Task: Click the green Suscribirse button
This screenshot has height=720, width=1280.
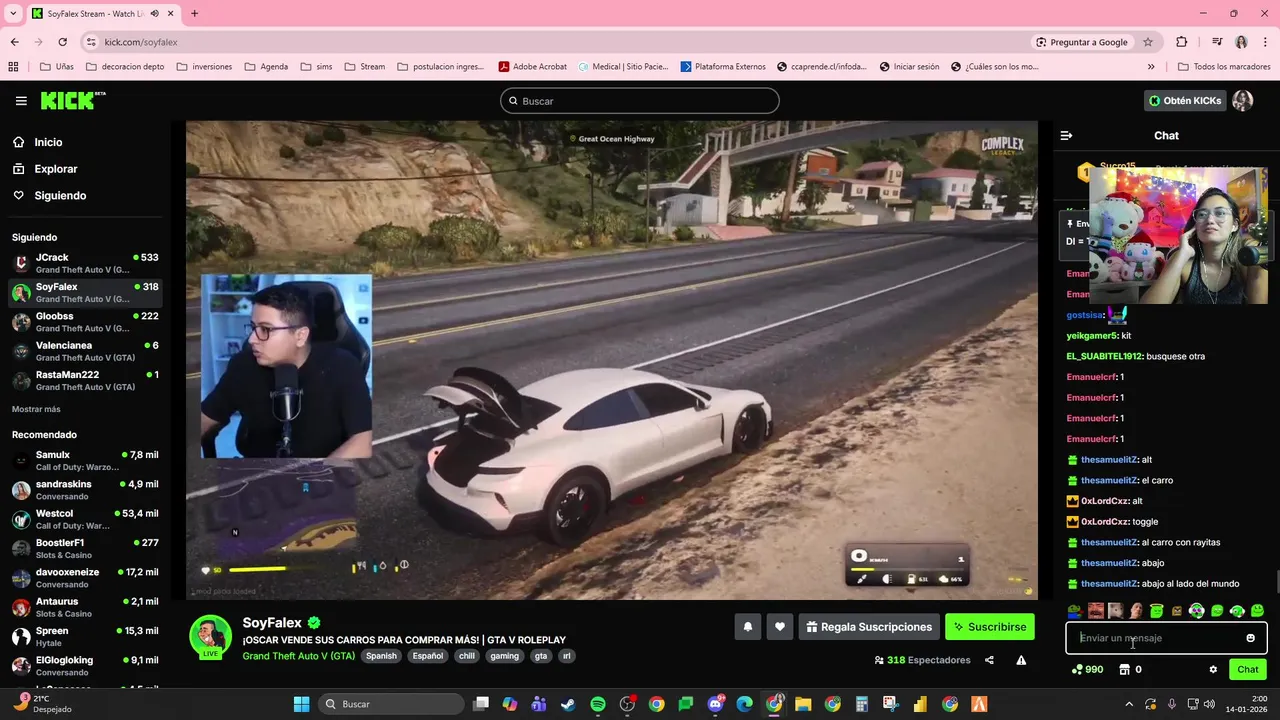Action: [990, 627]
